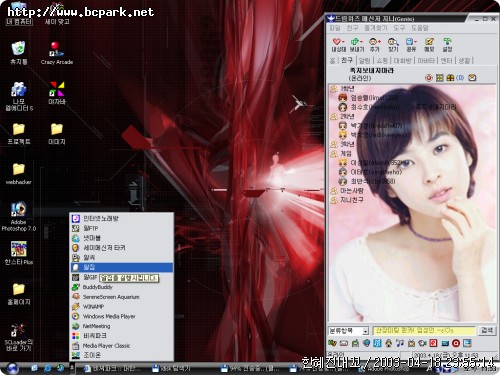
Task: Click the red round icon beside online status
Action: (x=429, y=78)
